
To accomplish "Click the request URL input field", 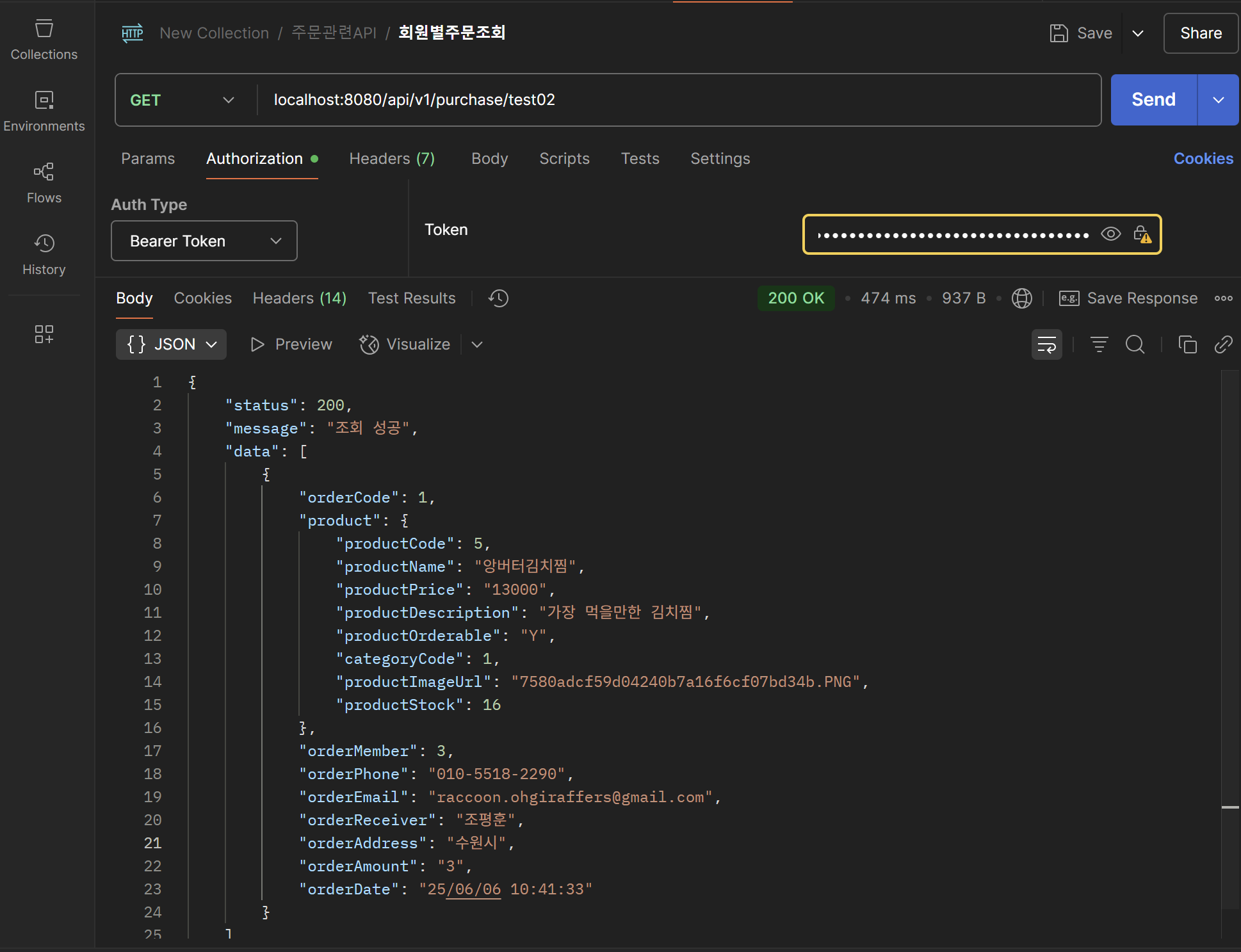I will click(679, 101).
